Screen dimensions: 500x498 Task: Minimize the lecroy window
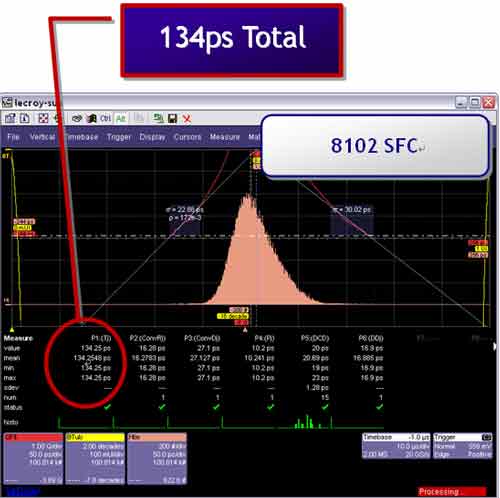click(461, 102)
